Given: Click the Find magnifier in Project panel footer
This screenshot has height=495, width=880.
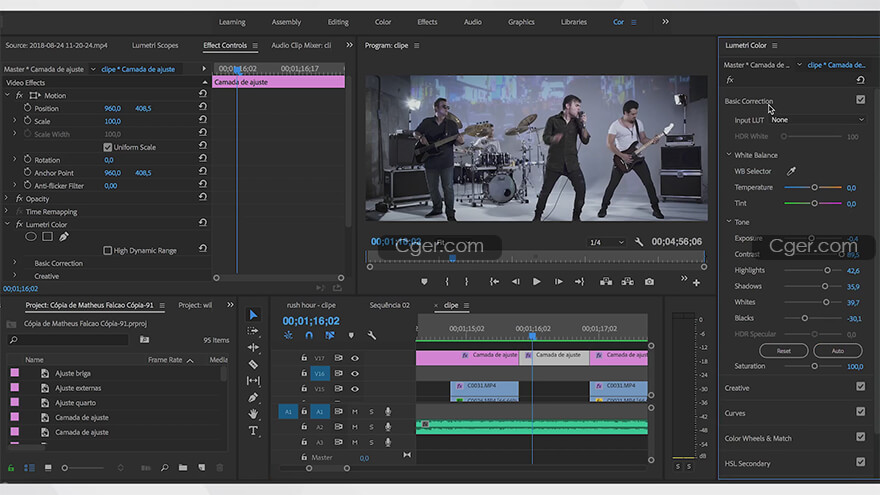Looking at the screenshot, I should [164, 468].
